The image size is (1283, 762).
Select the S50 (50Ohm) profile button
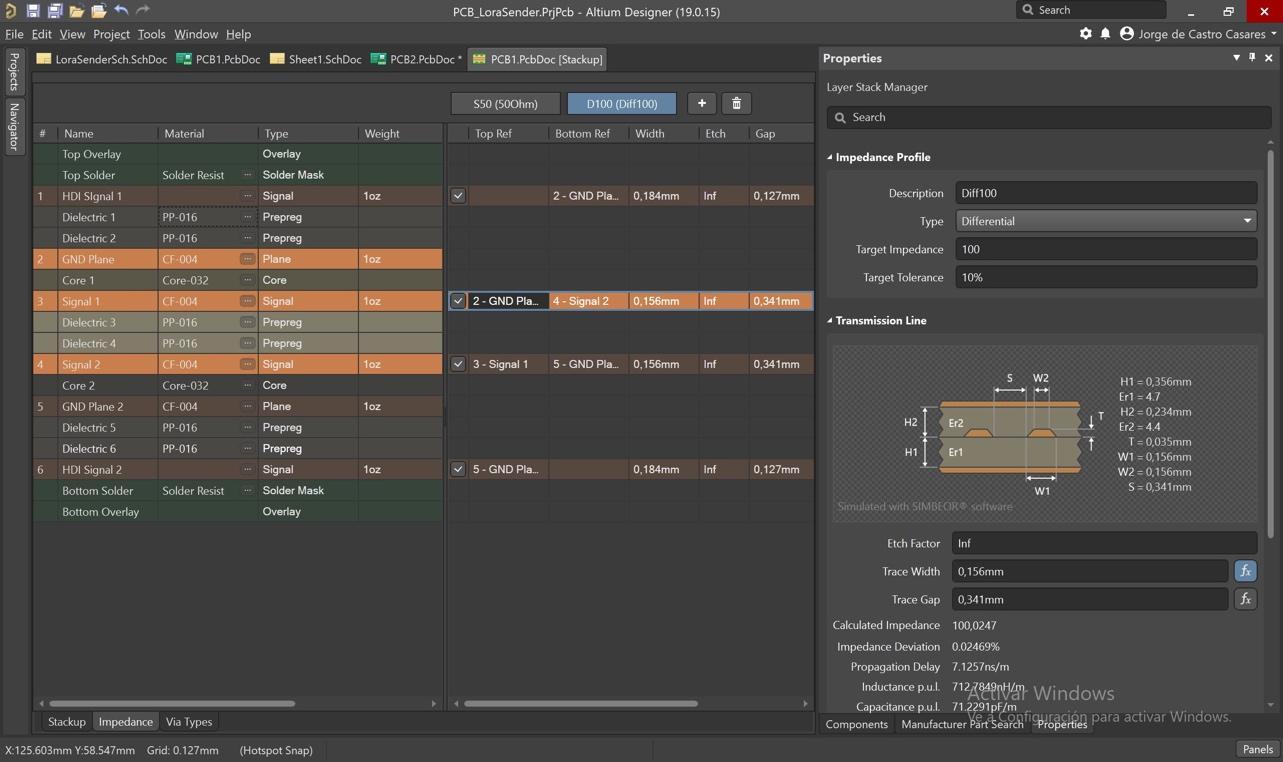[505, 103]
